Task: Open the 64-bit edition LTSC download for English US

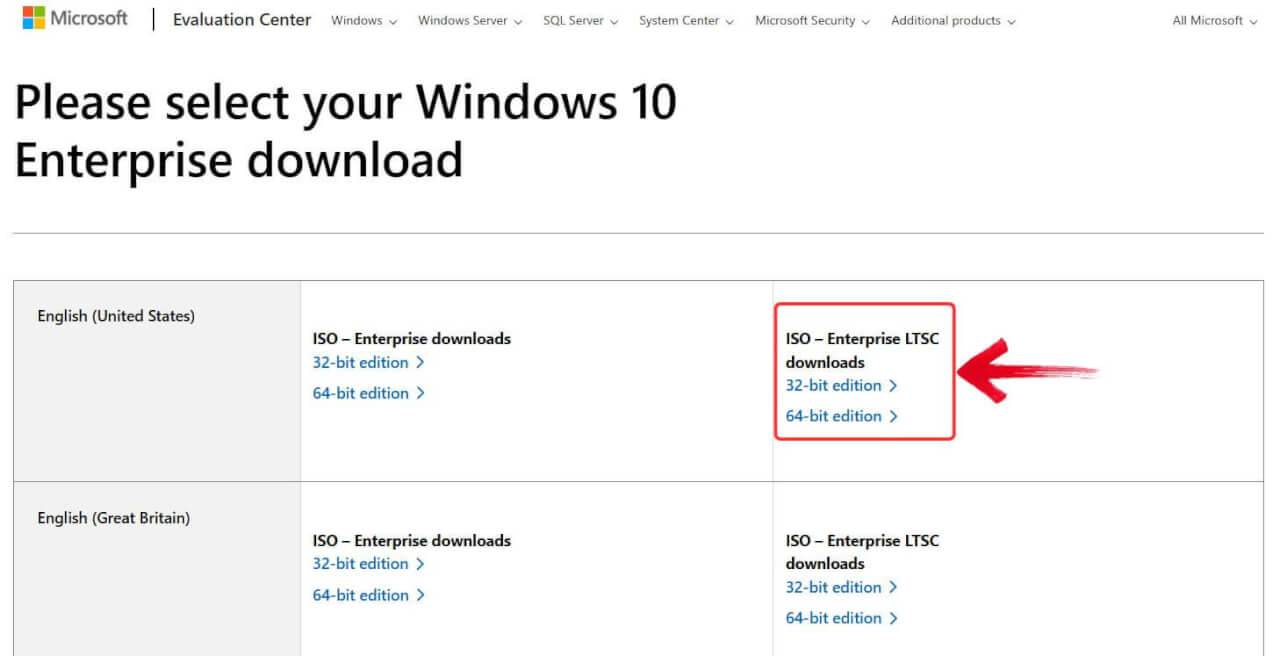Action: (834, 416)
